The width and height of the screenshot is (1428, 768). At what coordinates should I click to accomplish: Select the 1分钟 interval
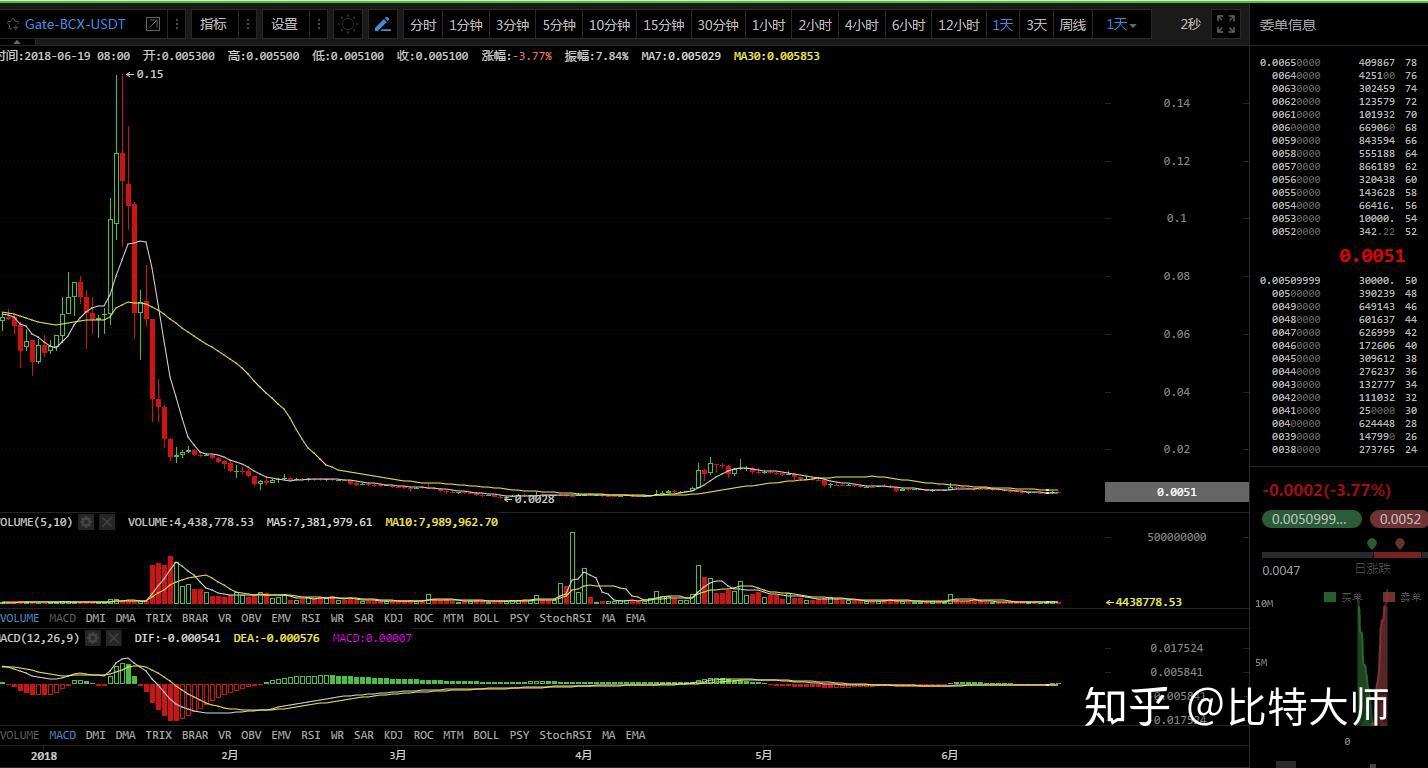point(465,25)
